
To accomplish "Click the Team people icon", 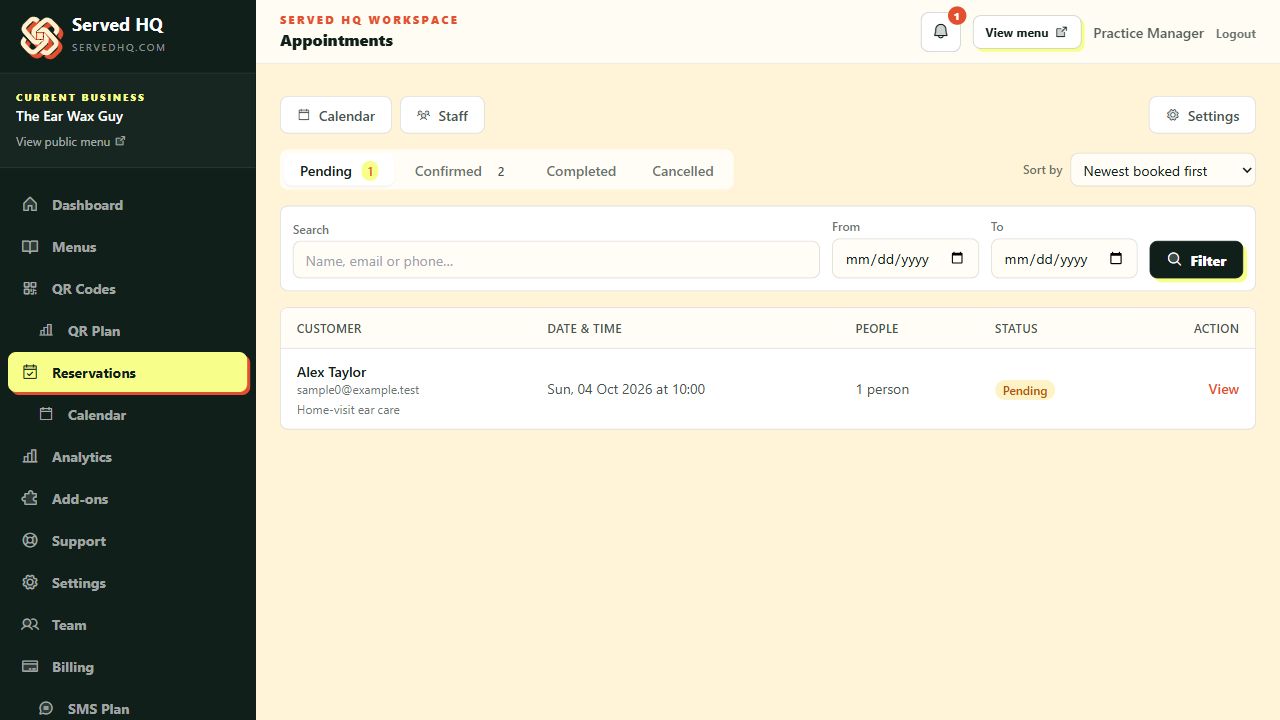I will 31,625.
